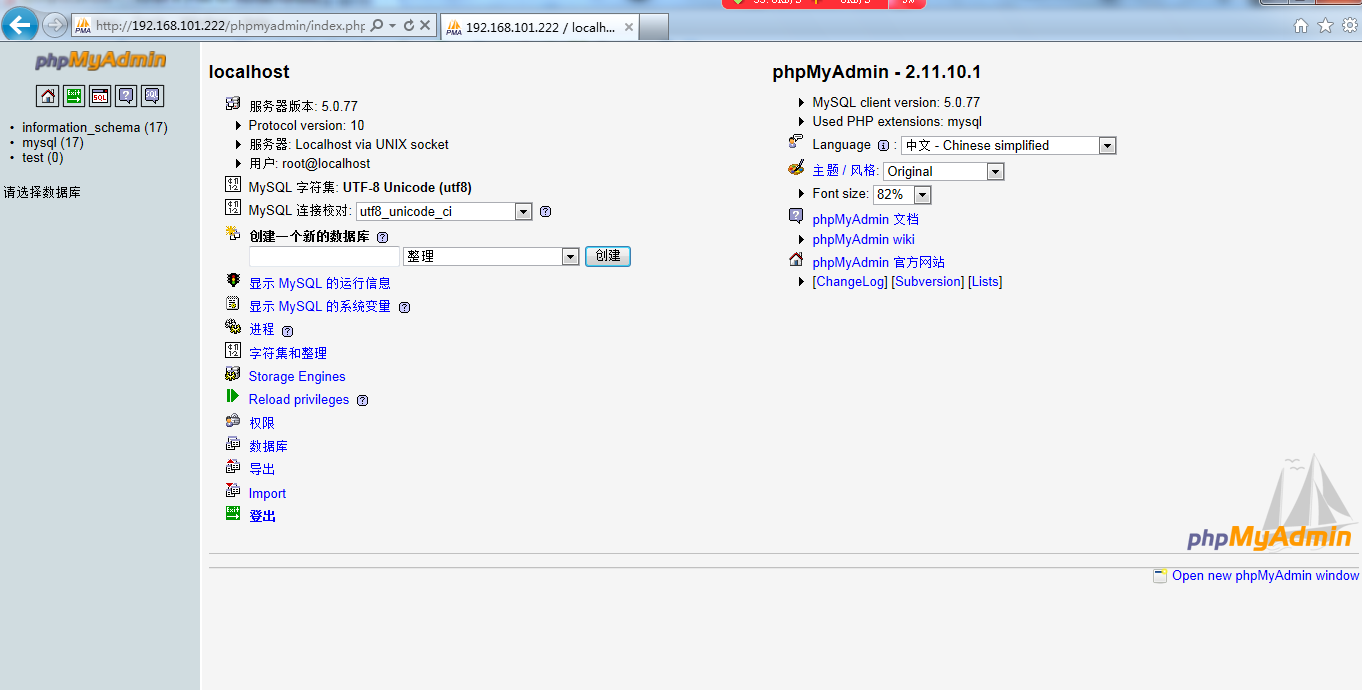Viewport: 1362px width, 690px height.
Task: Click help icon next to 创建一个新的数据库
Action: point(382,237)
